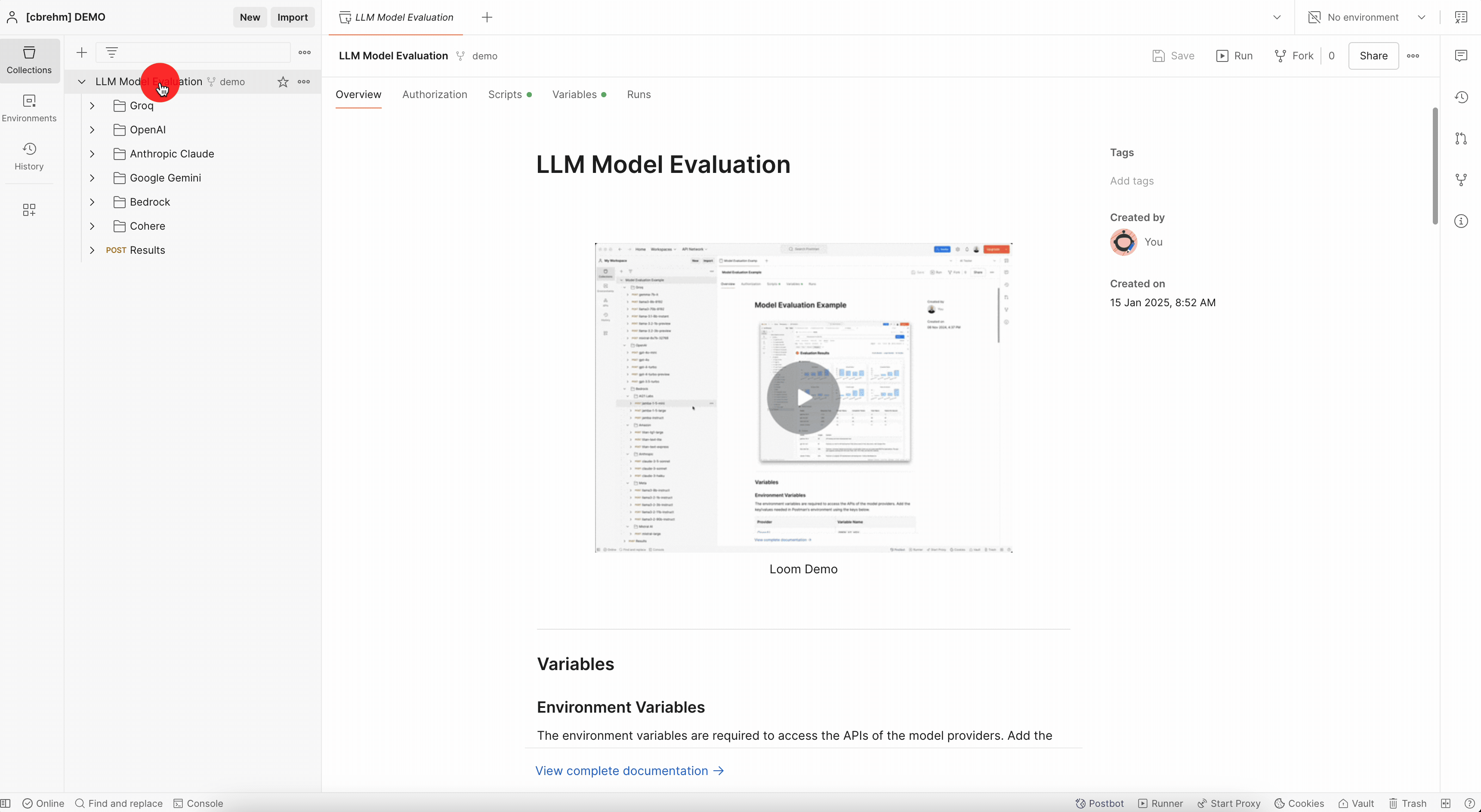Open the comments icon in right sidebar
Viewport: 1481px width, 812px height.
click(x=1461, y=56)
